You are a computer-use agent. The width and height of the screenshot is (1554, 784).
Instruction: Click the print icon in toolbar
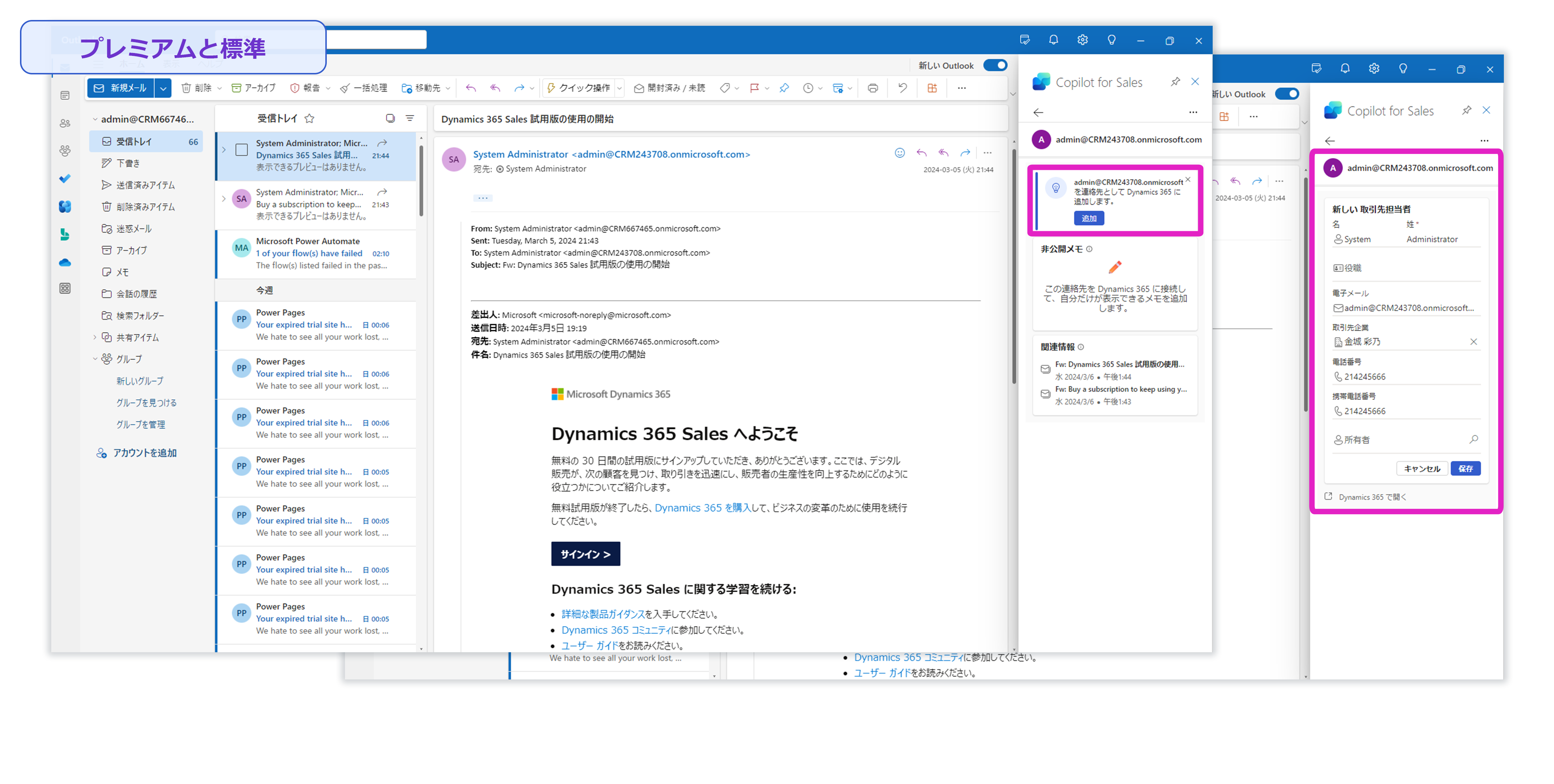coord(873,88)
